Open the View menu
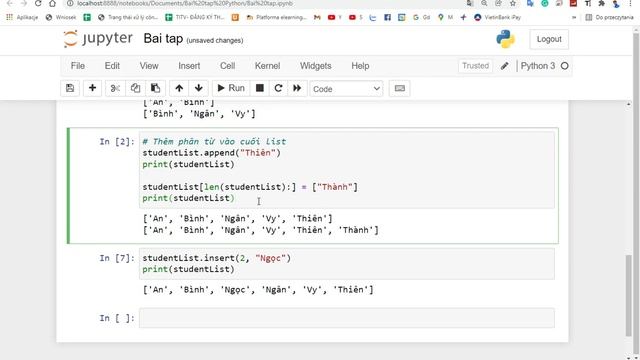 149,66
